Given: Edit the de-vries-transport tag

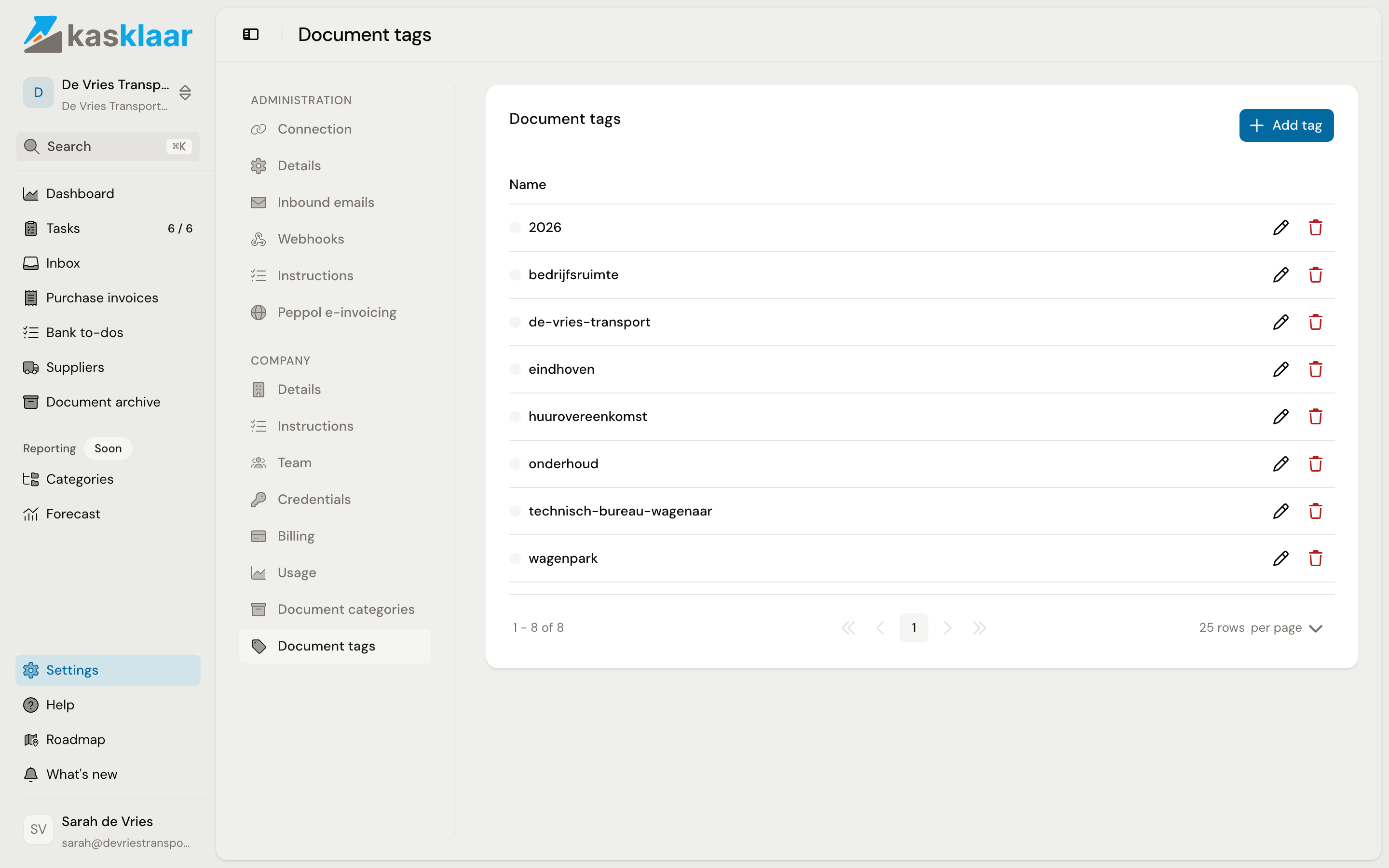Looking at the screenshot, I should coord(1280,322).
